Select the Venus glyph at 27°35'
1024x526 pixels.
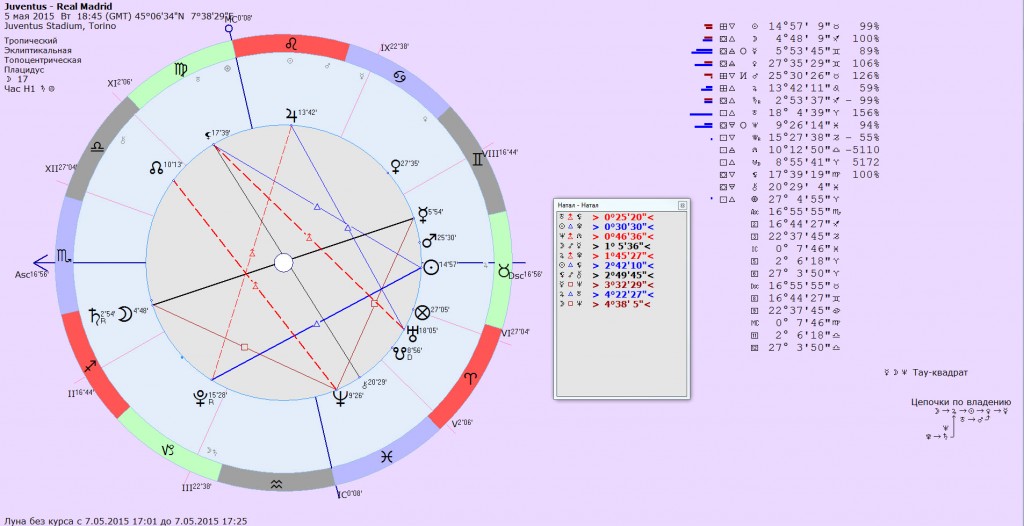pyautogui.click(x=394, y=165)
